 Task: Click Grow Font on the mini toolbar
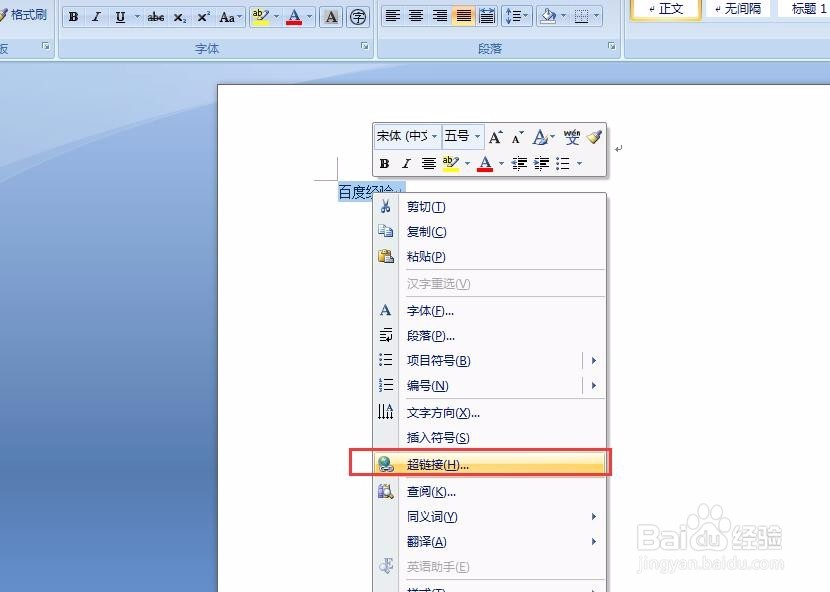pos(495,137)
